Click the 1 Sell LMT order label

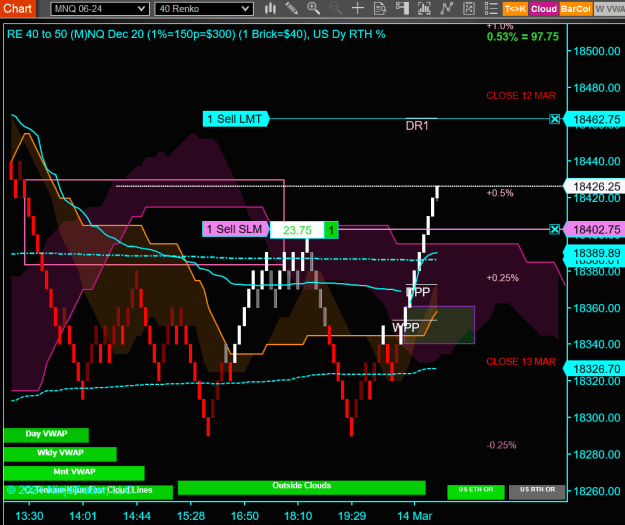pyautogui.click(x=236, y=119)
